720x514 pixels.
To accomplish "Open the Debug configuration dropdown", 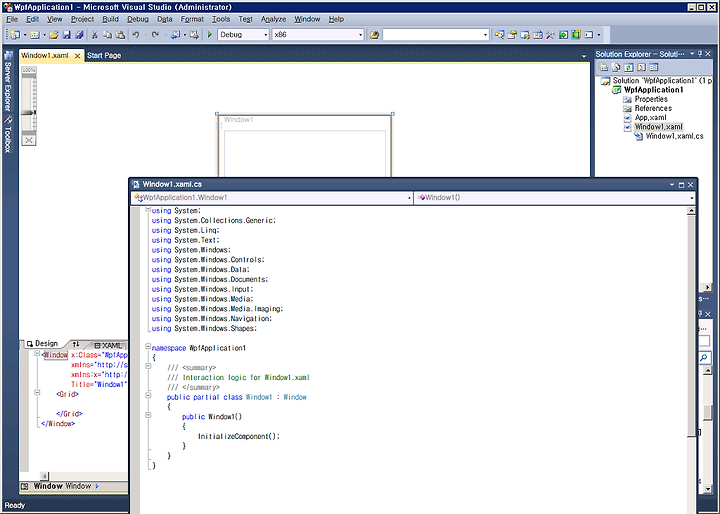I will tap(265, 35).
